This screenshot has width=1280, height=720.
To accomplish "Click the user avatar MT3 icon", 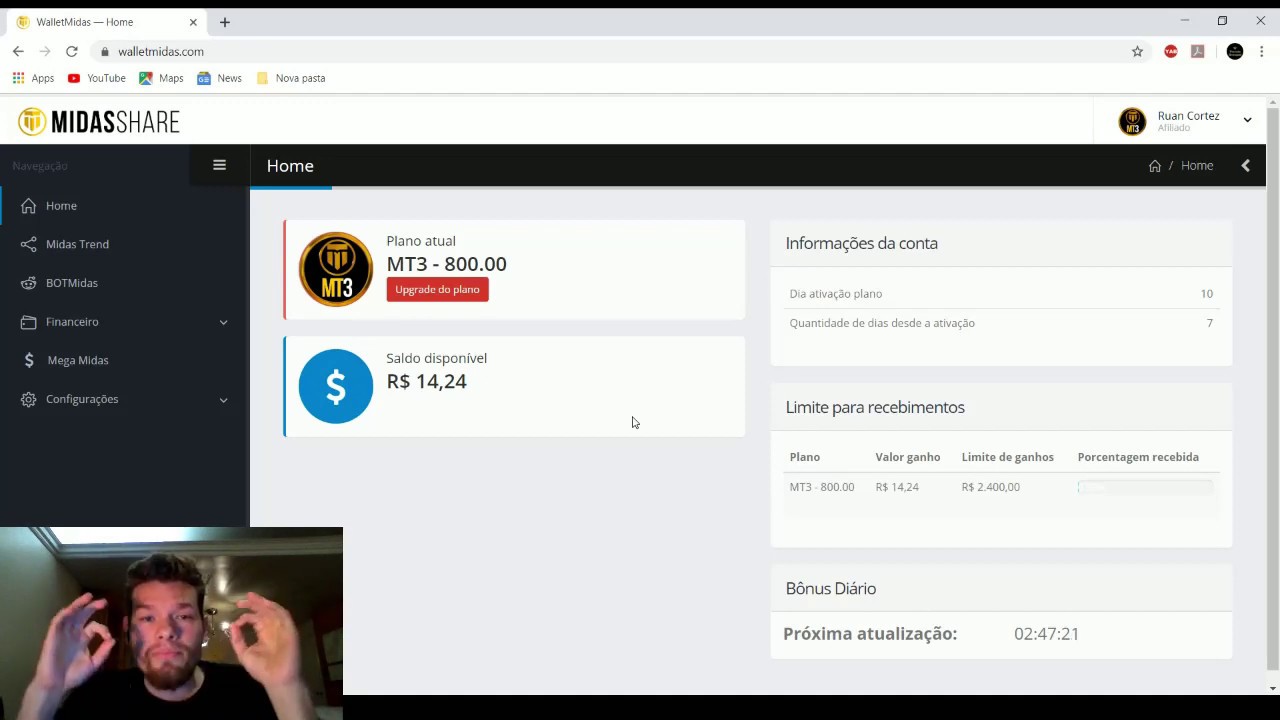I will (x=1132, y=121).
